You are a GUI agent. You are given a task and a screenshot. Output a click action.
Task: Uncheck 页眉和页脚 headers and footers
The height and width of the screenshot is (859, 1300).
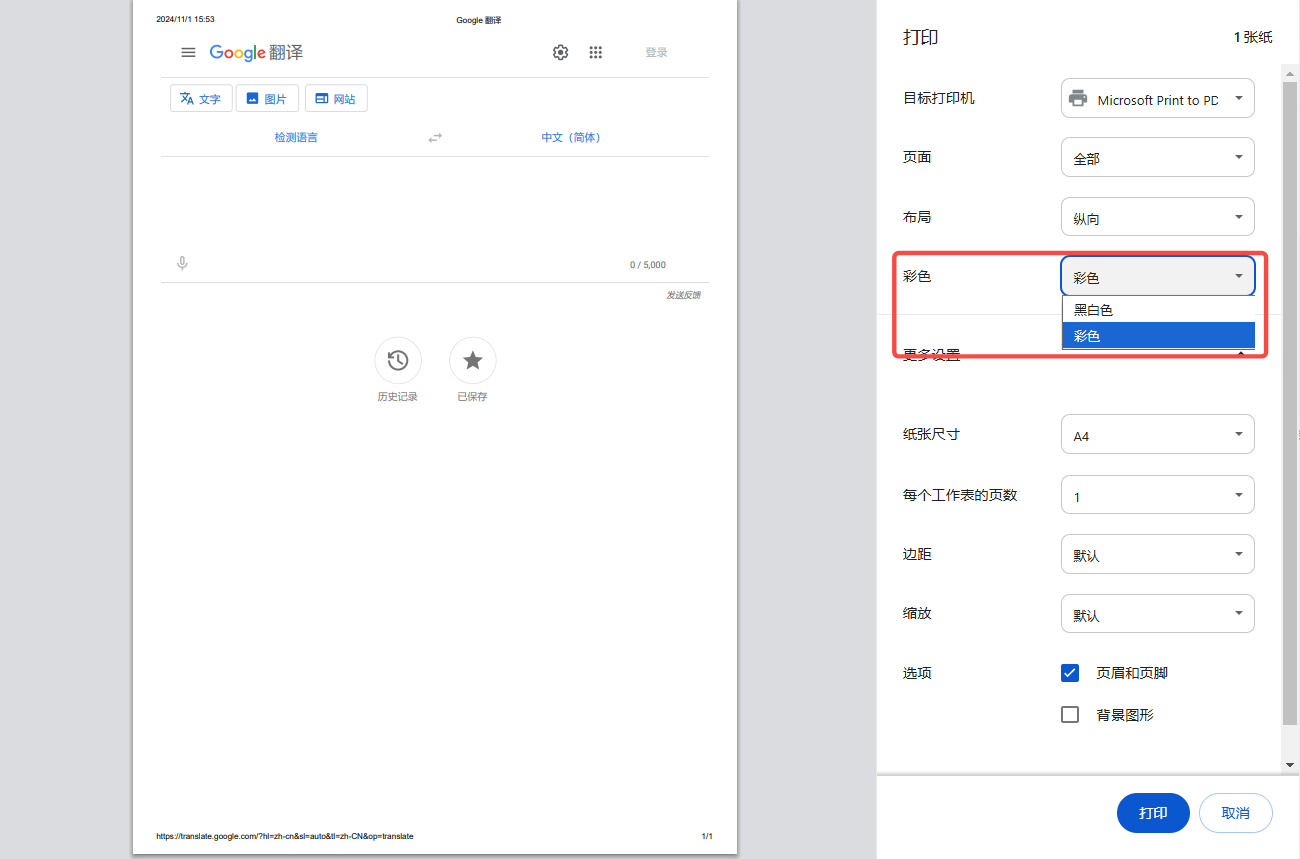1070,673
